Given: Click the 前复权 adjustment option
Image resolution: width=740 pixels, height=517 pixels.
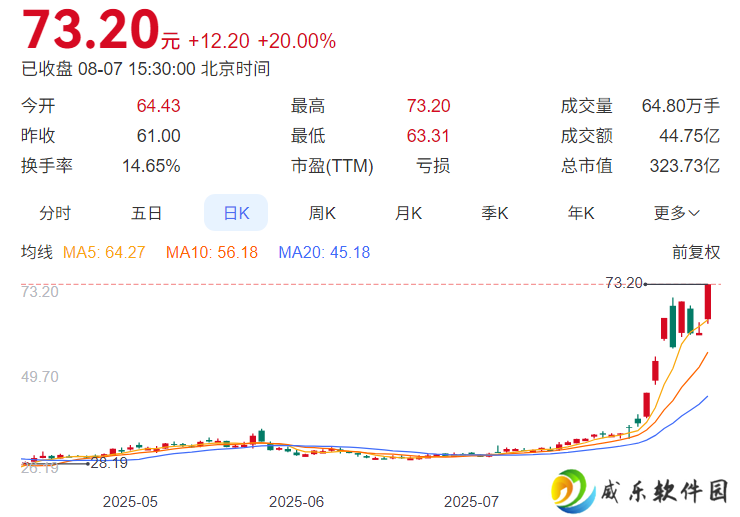Looking at the screenshot, I should [x=696, y=252].
